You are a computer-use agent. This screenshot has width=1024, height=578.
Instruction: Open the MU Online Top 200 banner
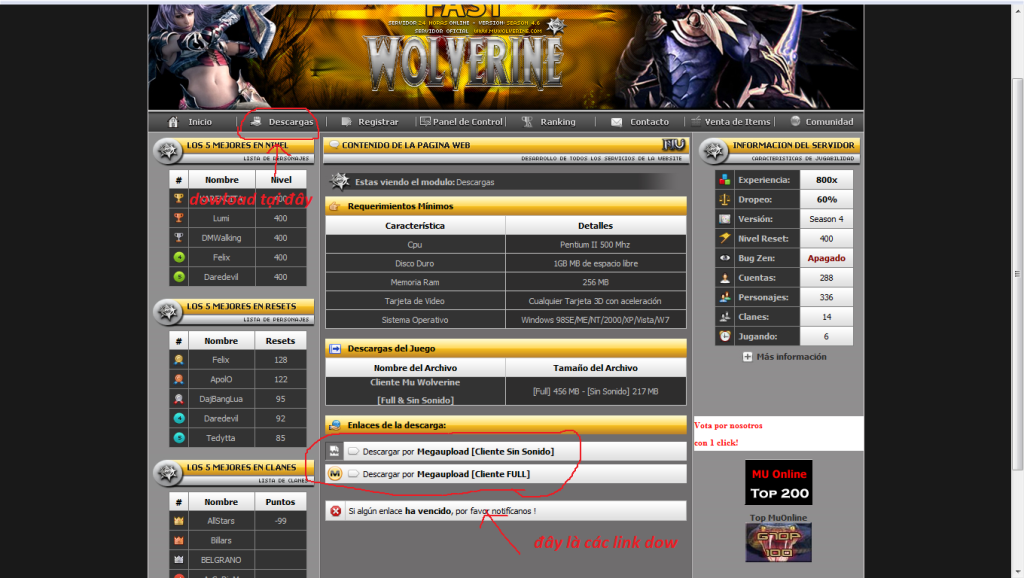click(778, 483)
